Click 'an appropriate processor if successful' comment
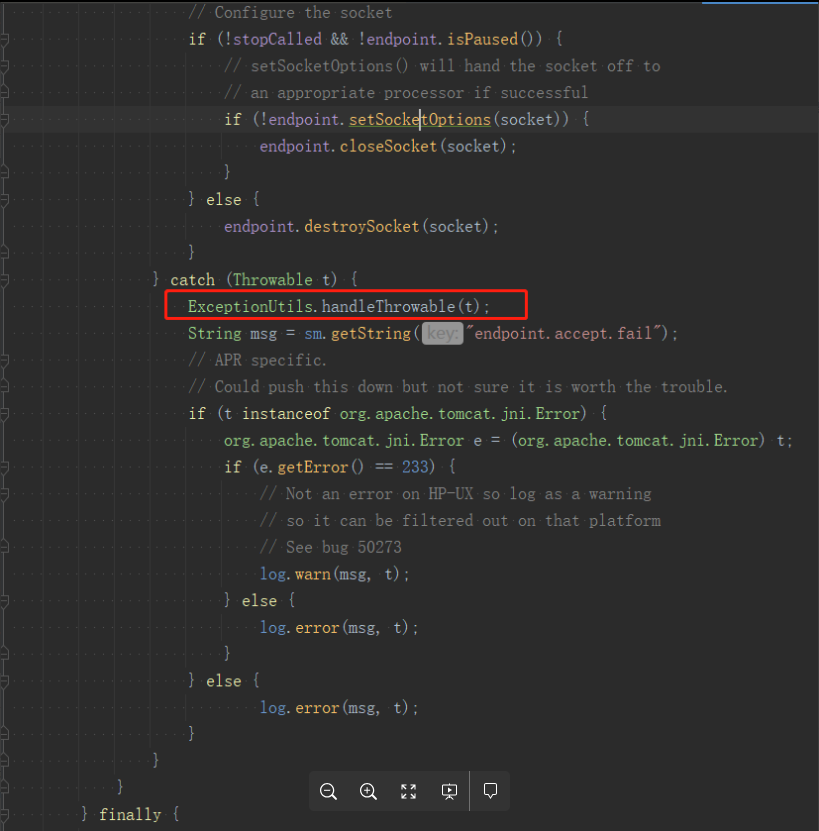This screenshot has height=831, width=819. pyautogui.click(x=419, y=93)
